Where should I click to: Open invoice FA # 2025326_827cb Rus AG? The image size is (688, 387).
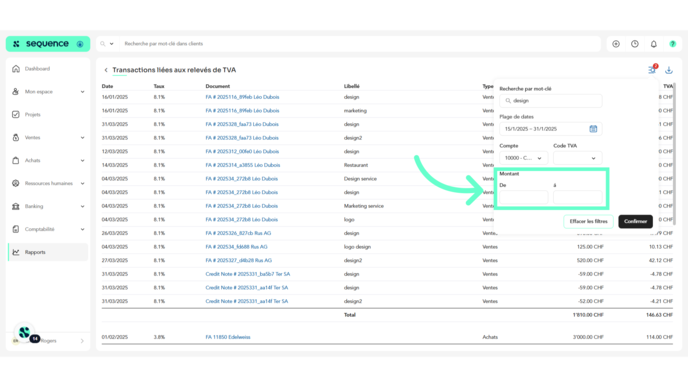(x=238, y=233)
